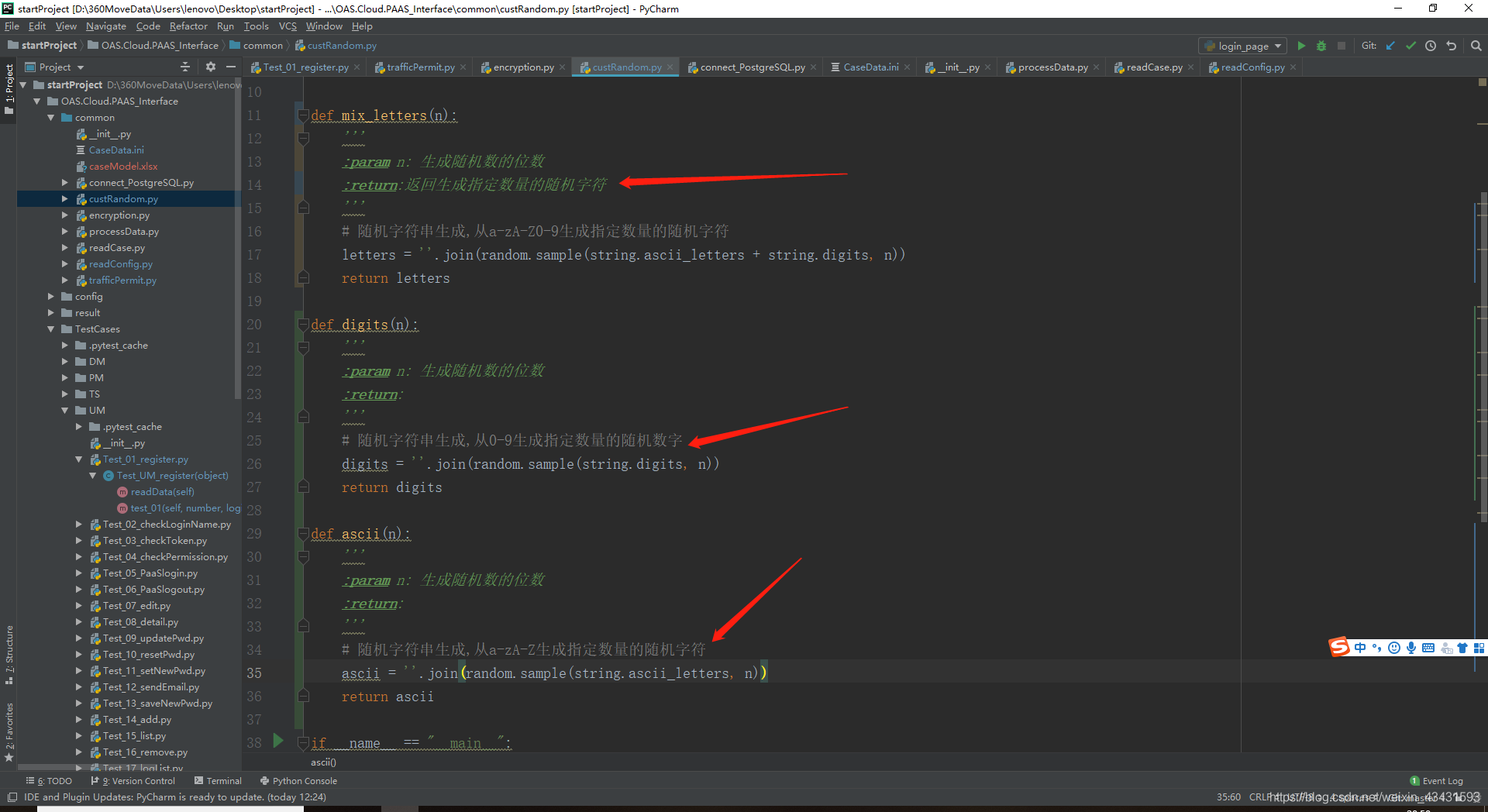1488x812 pixels.
Task: Commit changes with the green checkmark
Action: pos(1410,46)
